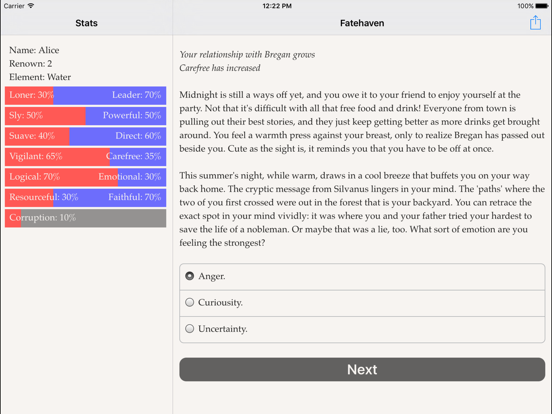Click the Logical versus Emotional bar
This screenshot has height=414, width=552.
(86, 177)
